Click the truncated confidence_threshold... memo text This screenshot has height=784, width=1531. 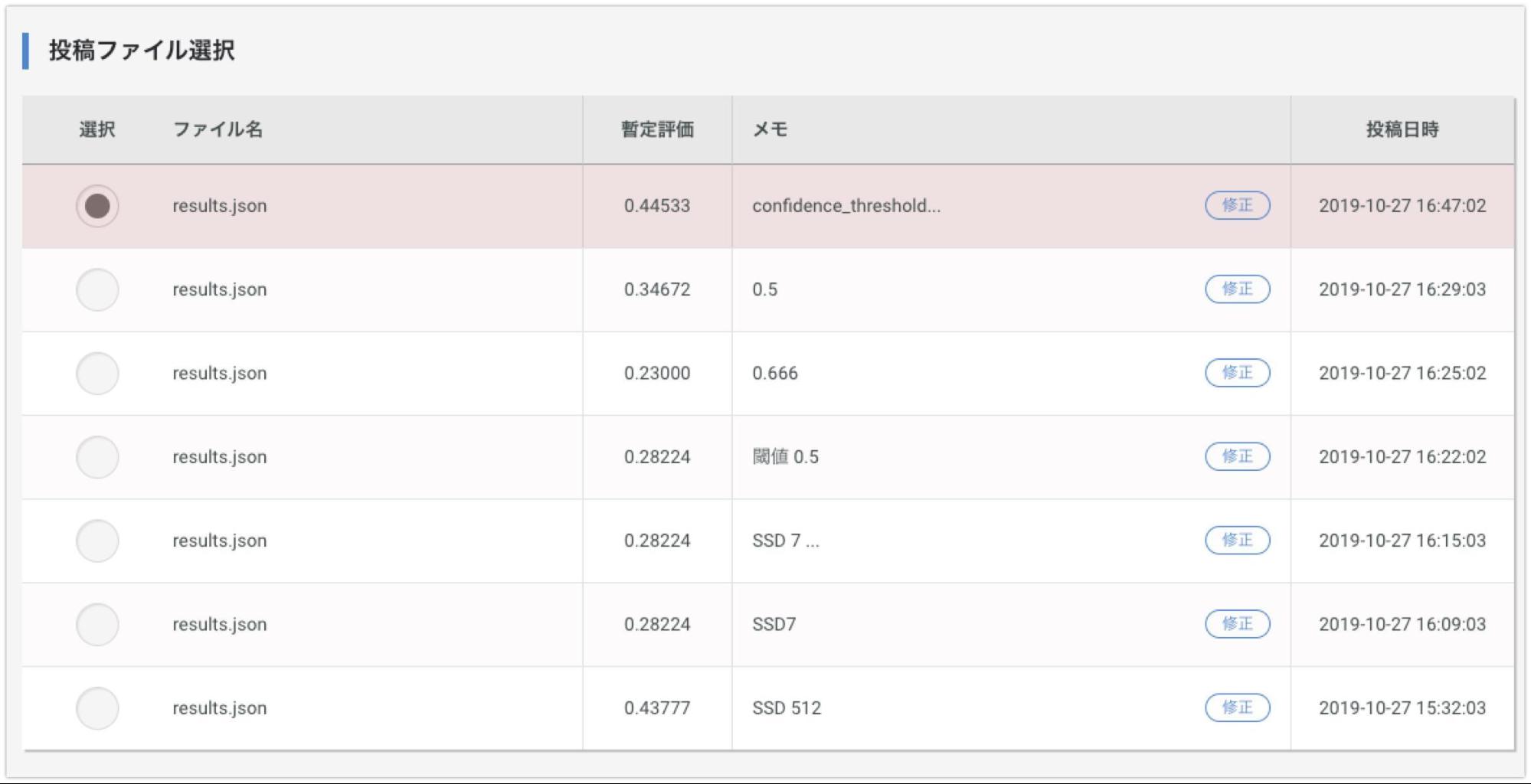tap(846, 206)
